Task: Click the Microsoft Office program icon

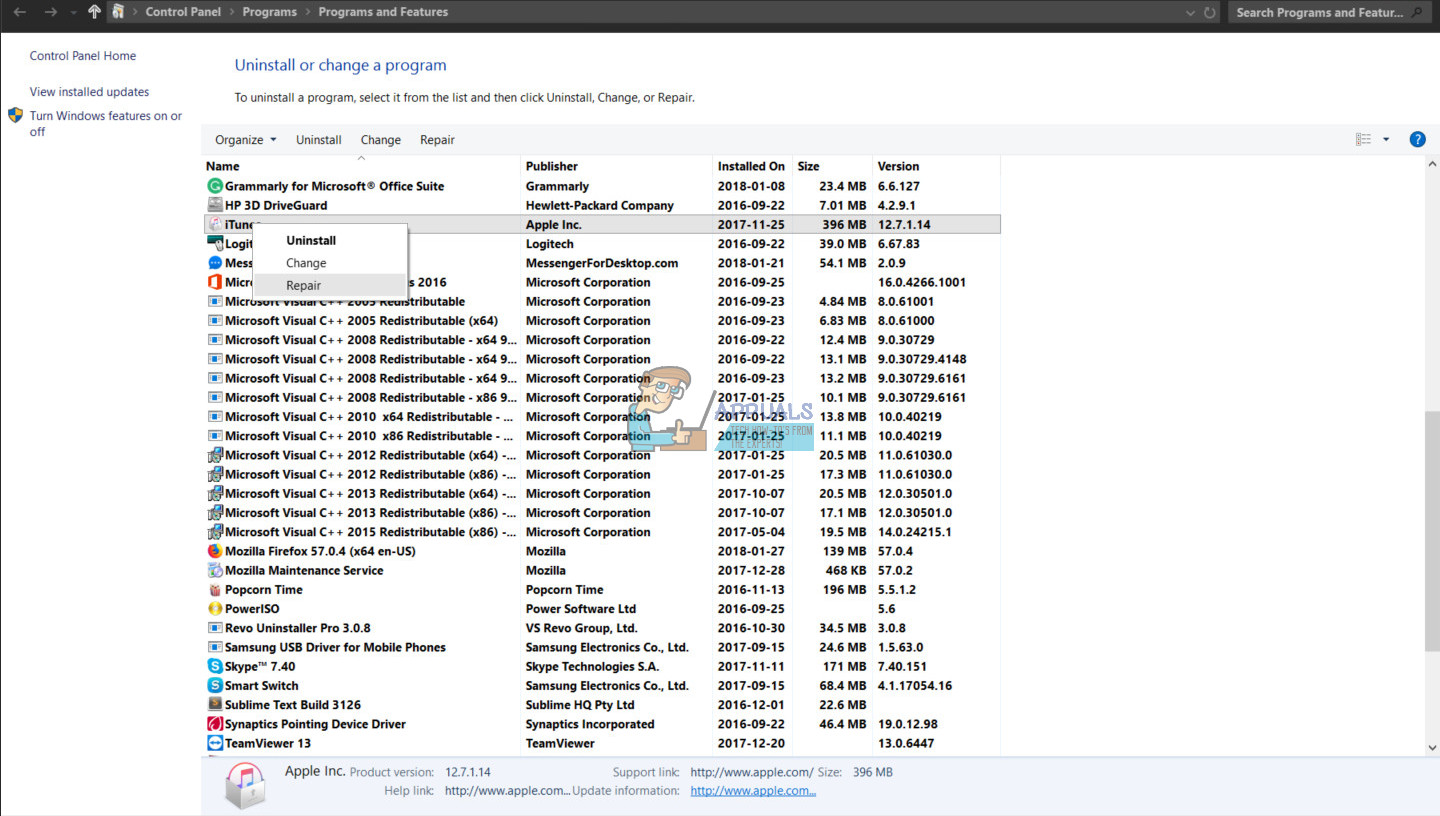Action: coord(214,282)
